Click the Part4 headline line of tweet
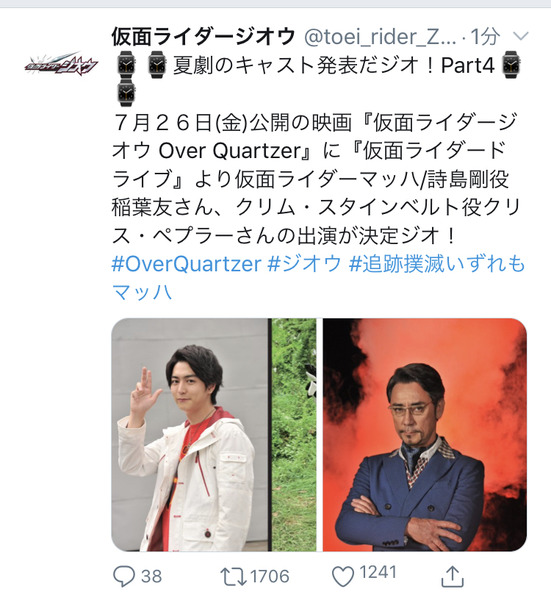Screen dimensions: 551x600 316,65
